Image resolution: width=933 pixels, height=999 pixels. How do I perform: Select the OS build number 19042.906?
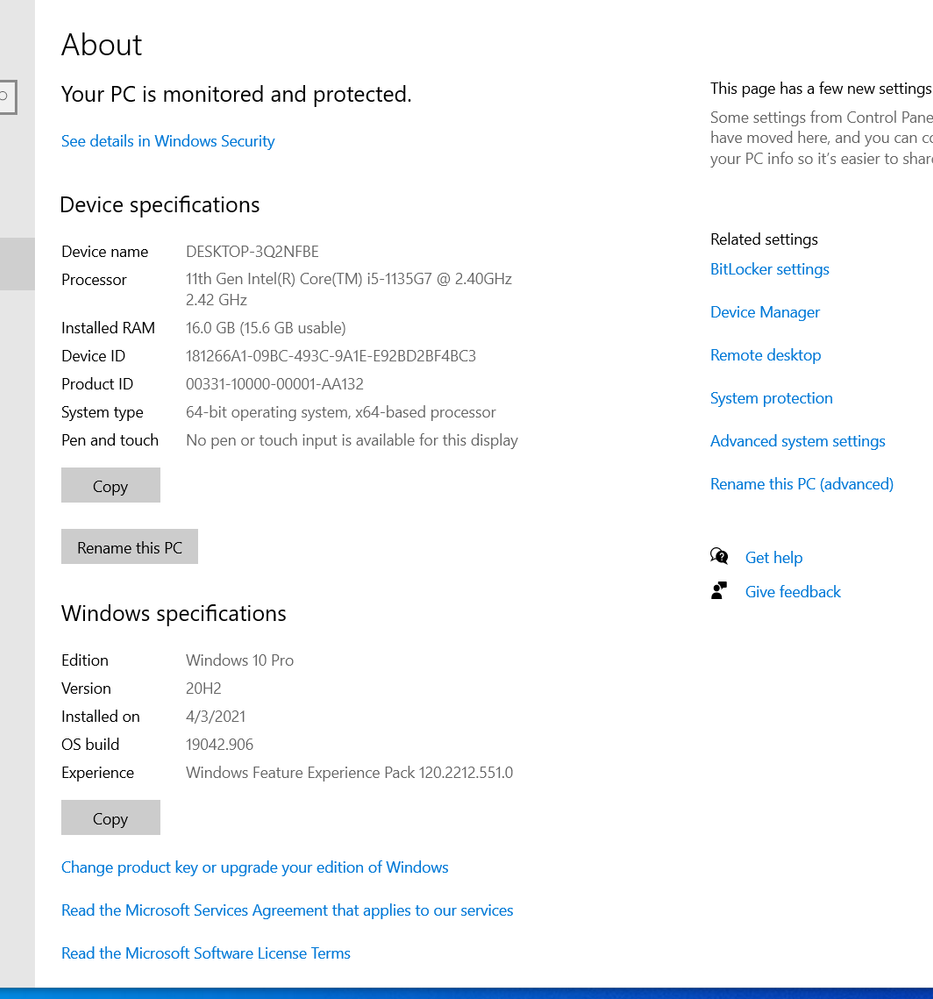click(x=219, y=745)
